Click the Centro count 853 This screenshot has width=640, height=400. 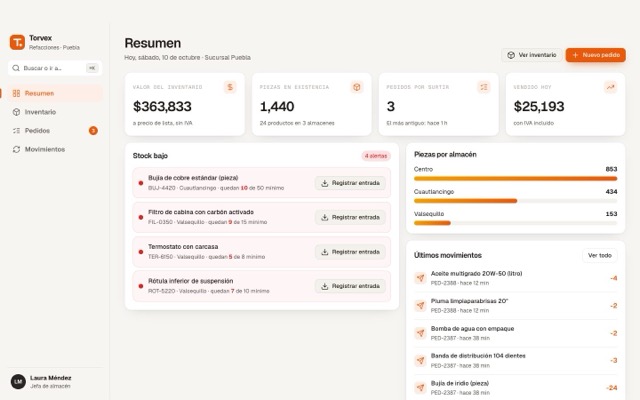[611, 169]
